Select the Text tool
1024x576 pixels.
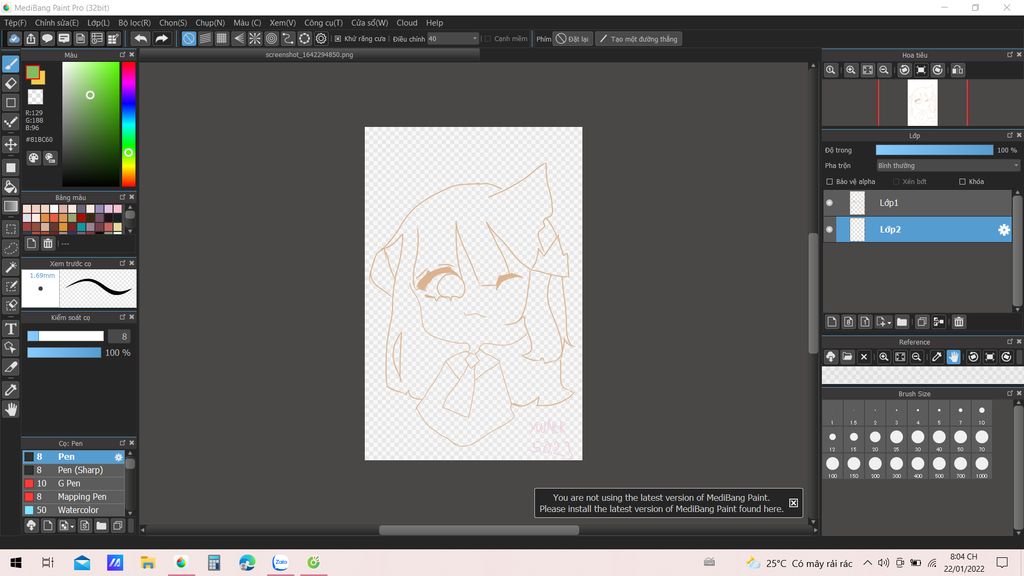[10, 328]
